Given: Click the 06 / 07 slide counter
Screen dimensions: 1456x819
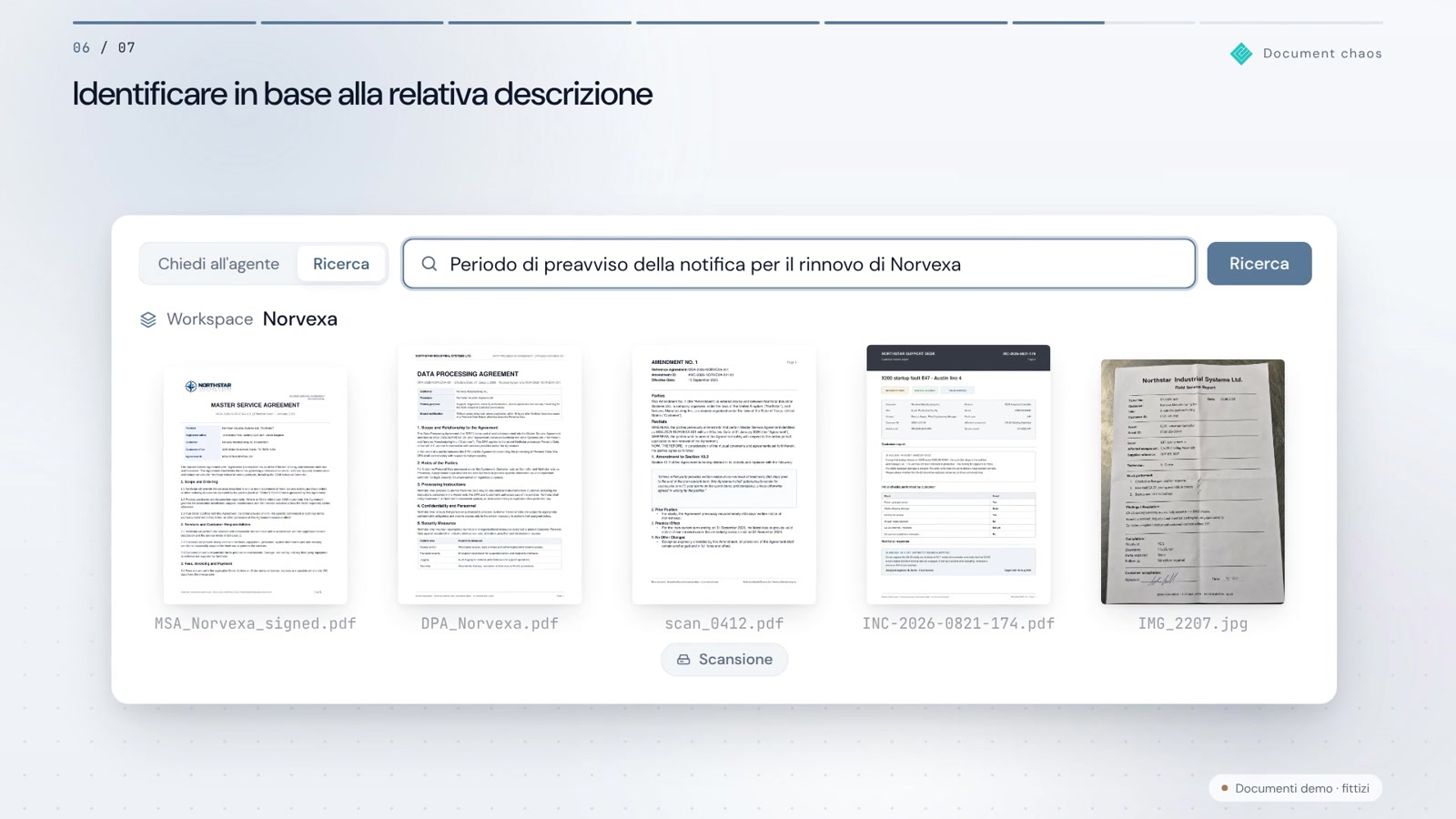Looking at the screenshot, I should 104,47.
